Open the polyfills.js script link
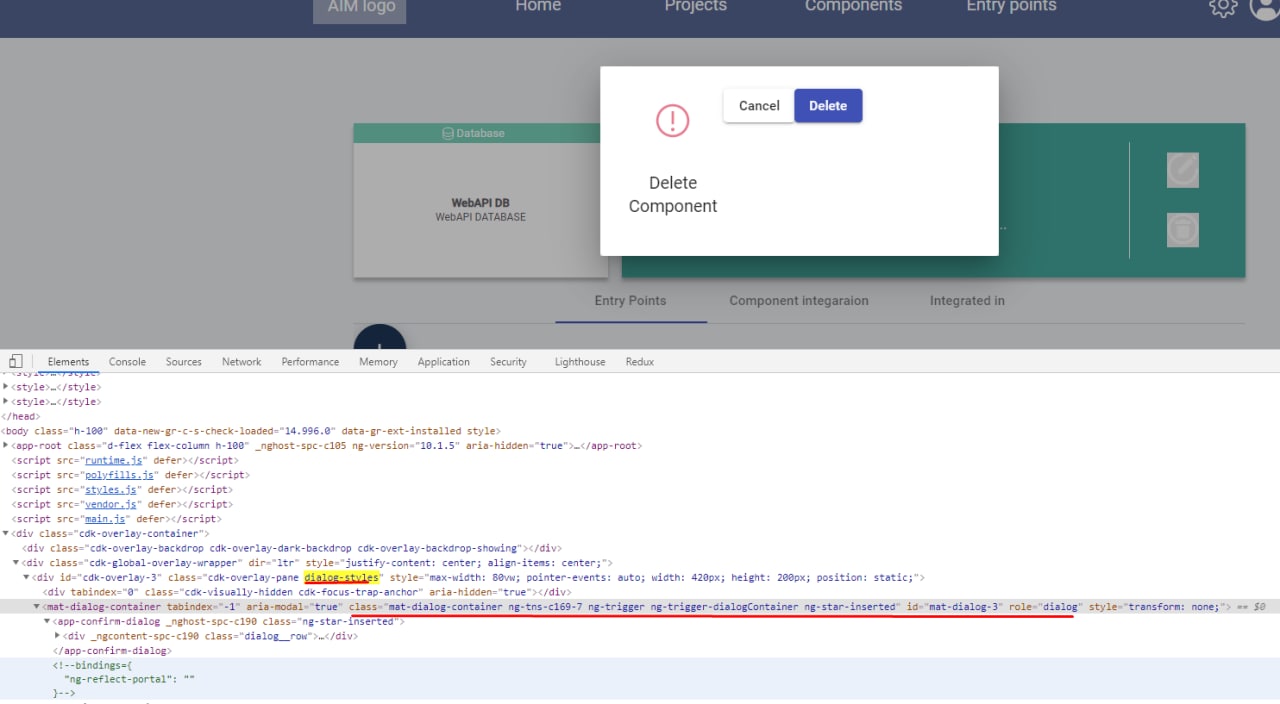The height and width of the screenshot is (704, 1280). point(119,475)
